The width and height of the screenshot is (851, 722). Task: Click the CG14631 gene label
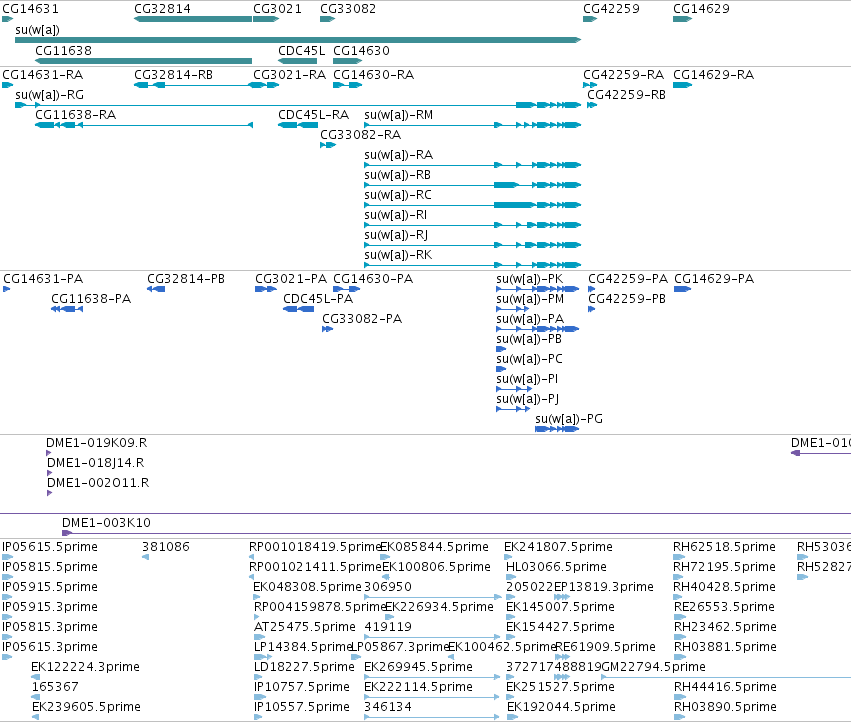click(x=30, y=9)
